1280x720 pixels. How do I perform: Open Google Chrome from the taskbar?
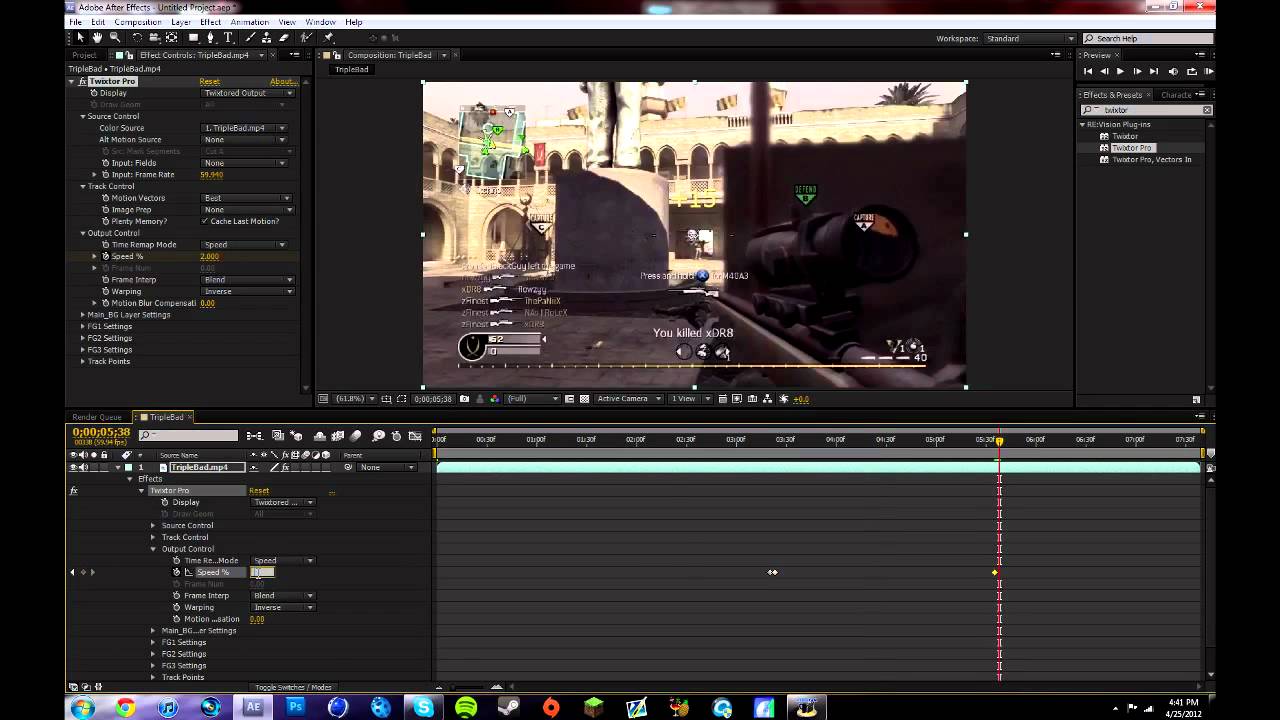(x=125, y=707)
